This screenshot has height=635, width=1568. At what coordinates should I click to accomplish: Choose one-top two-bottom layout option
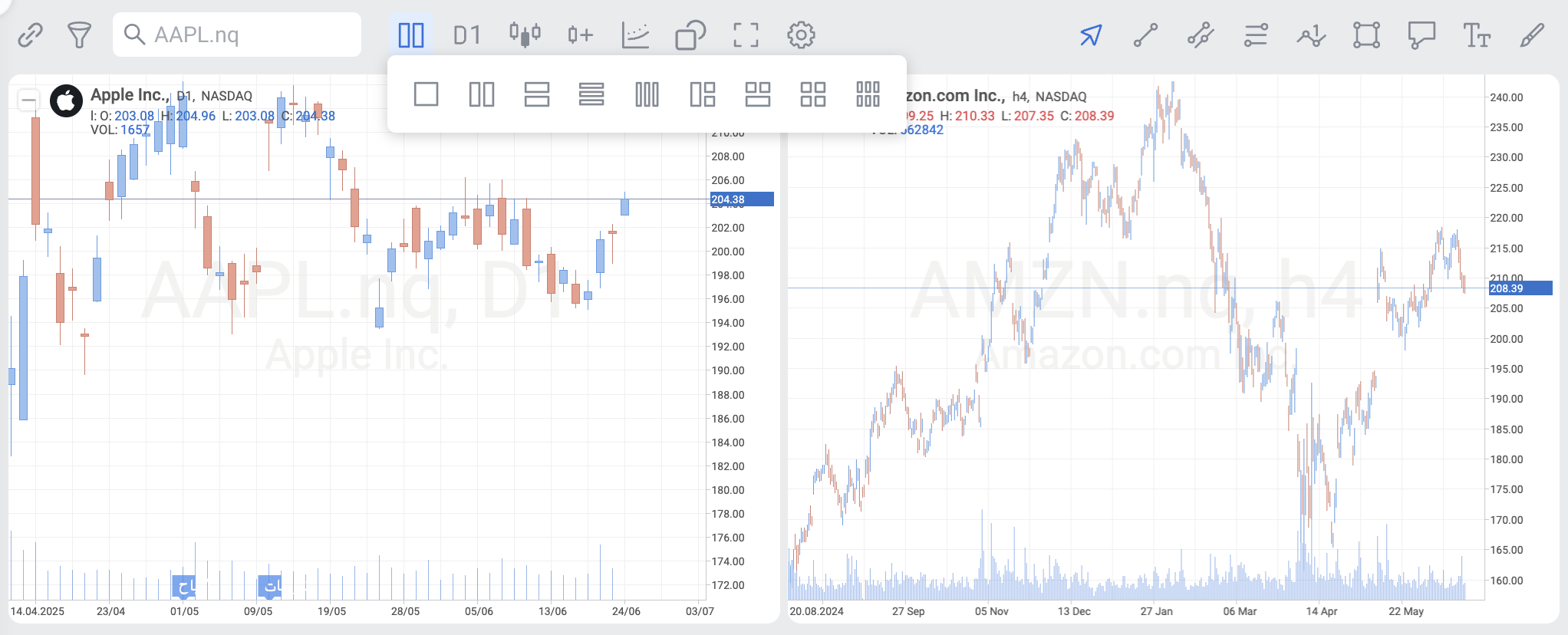[x=757, y=94]
